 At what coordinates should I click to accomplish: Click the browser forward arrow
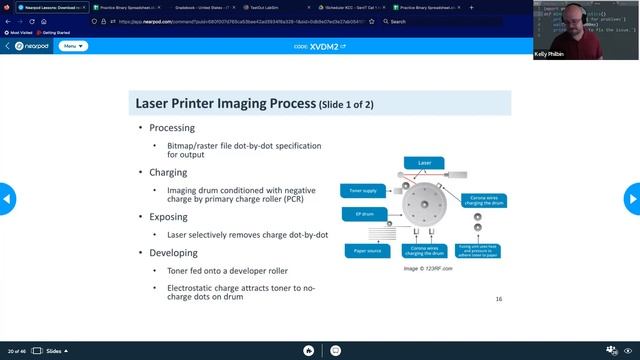(x=20, y=21)
